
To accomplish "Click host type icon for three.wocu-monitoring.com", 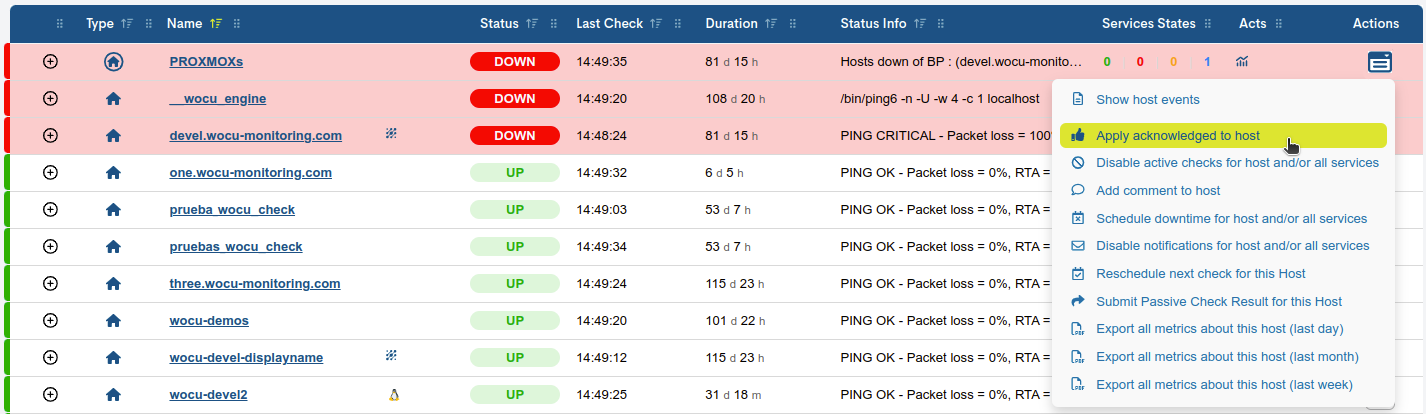I will (x=113, y=284).
